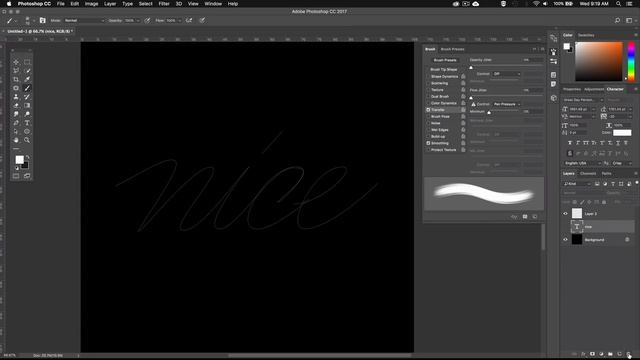This screenshot has width=640, height=360.
Task: Select the Lasso tool
Action: click(x=16, y=71)
